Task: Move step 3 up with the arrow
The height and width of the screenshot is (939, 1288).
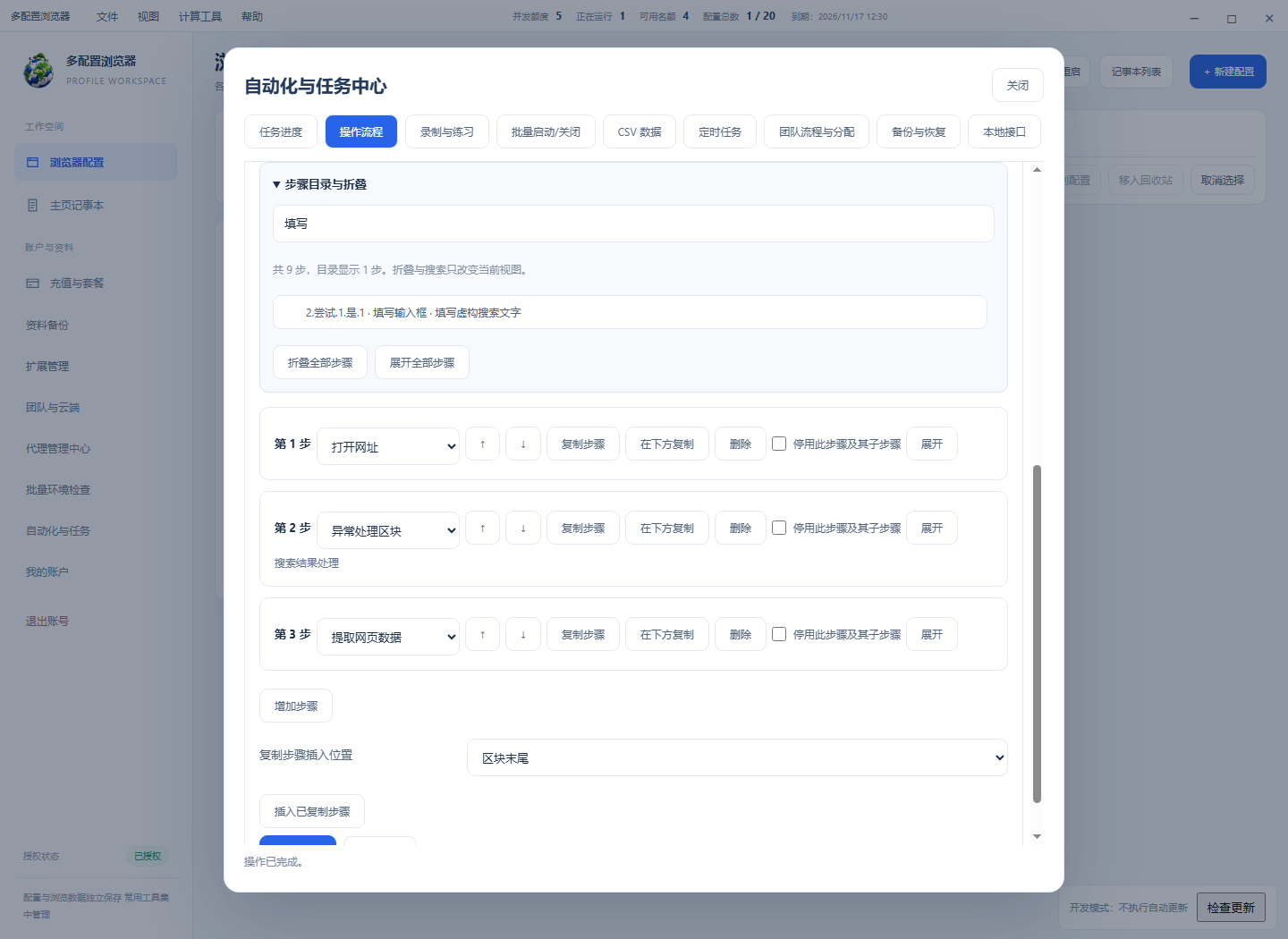Action: (x=483, y=634)
